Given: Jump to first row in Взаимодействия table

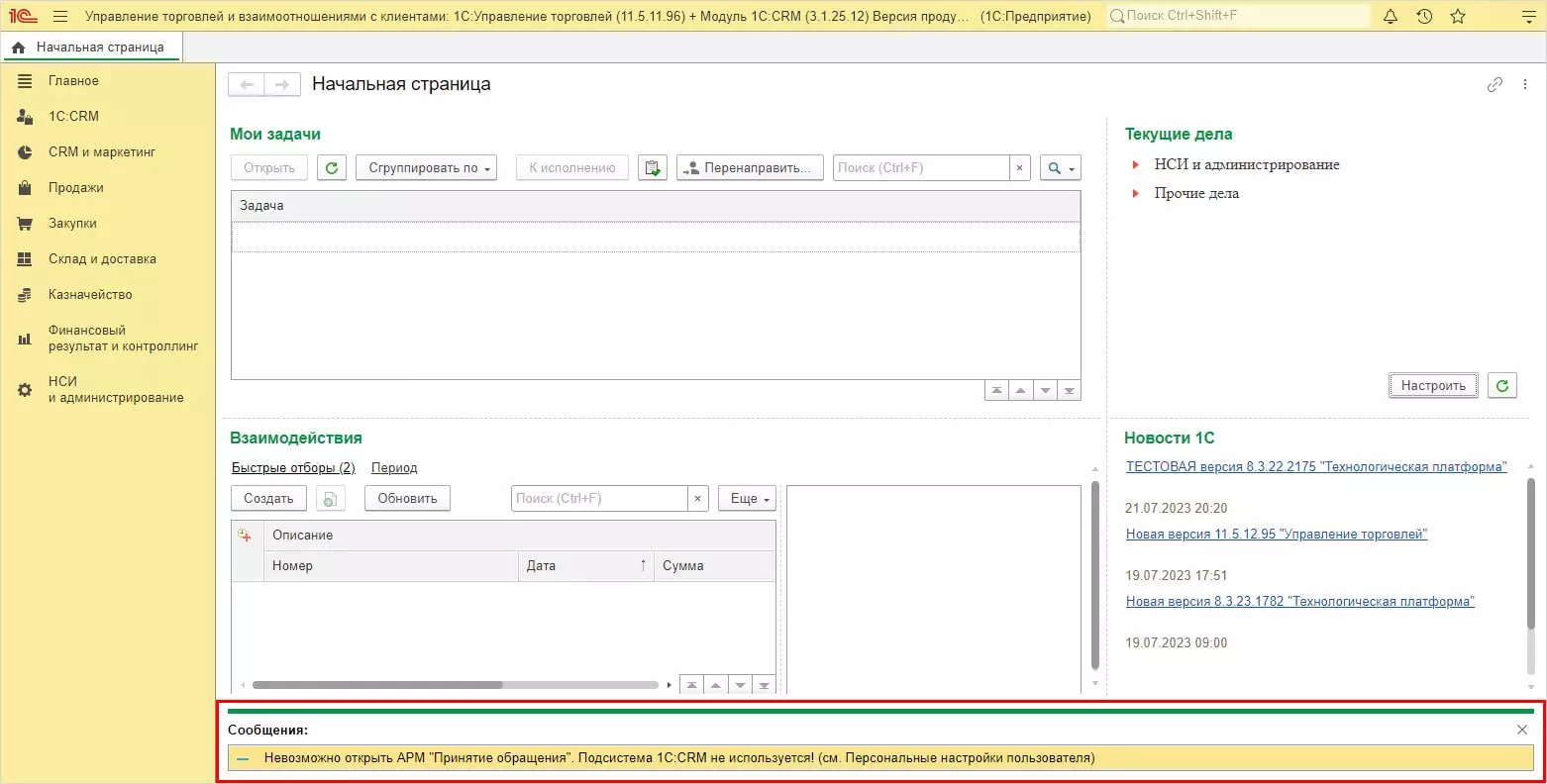Looking at the screenshot, I should (691, 685).
